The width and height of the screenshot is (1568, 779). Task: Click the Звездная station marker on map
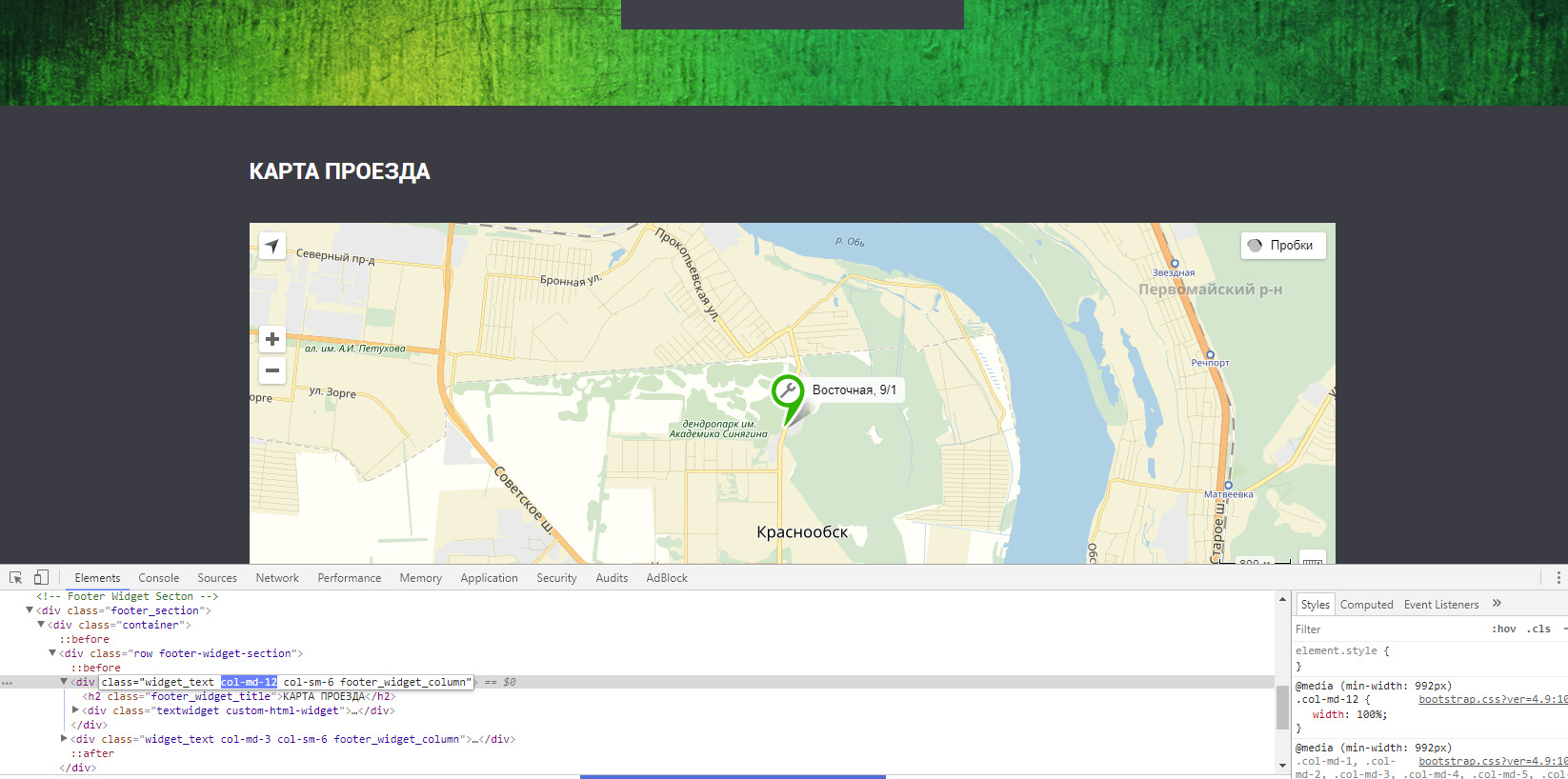[x=1175, y=264]
